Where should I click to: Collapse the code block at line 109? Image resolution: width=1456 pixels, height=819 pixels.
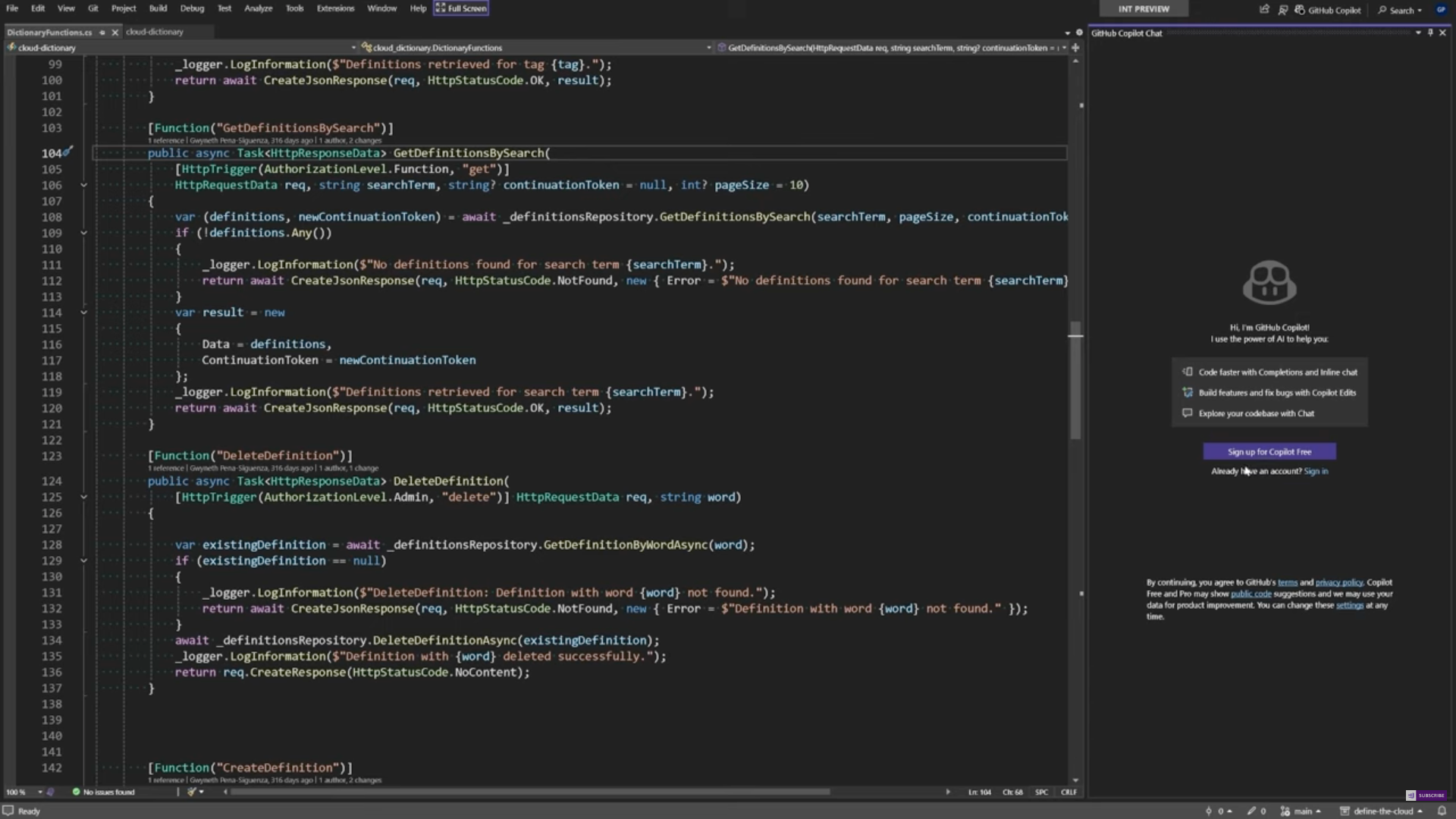tap(84, 233)
